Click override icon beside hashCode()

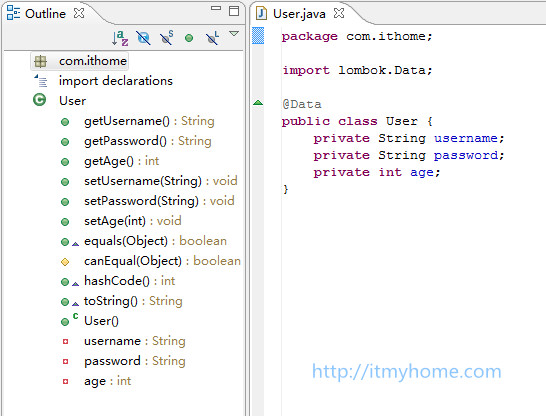75,284
